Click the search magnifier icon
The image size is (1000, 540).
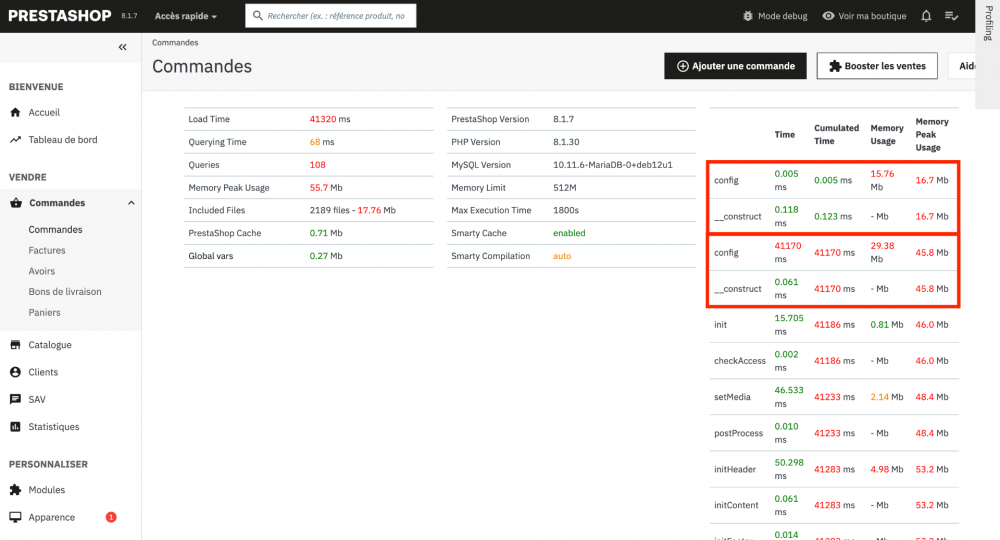(258, 15)
